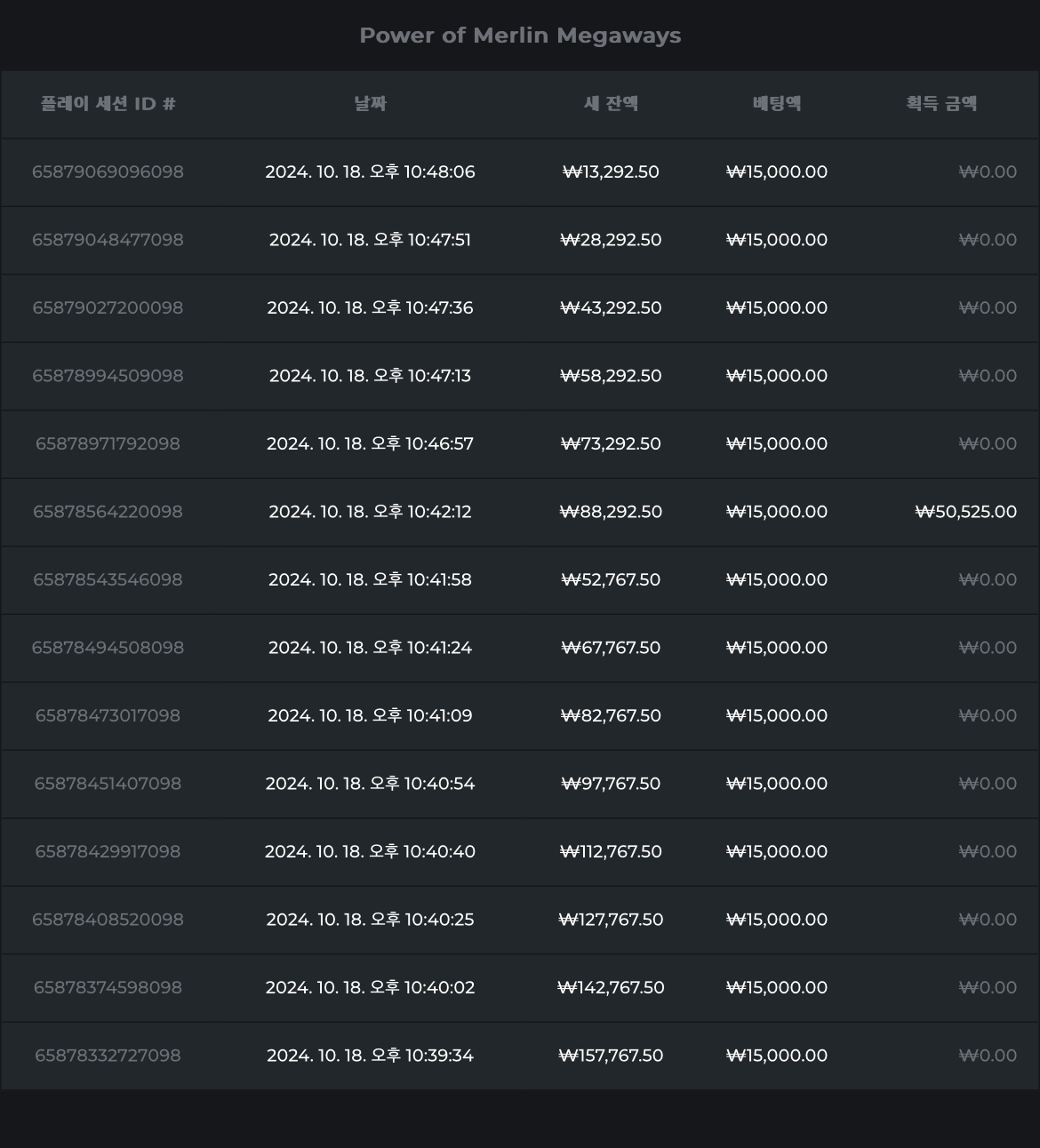Open session 65879048477098 details

click(108, 240)
